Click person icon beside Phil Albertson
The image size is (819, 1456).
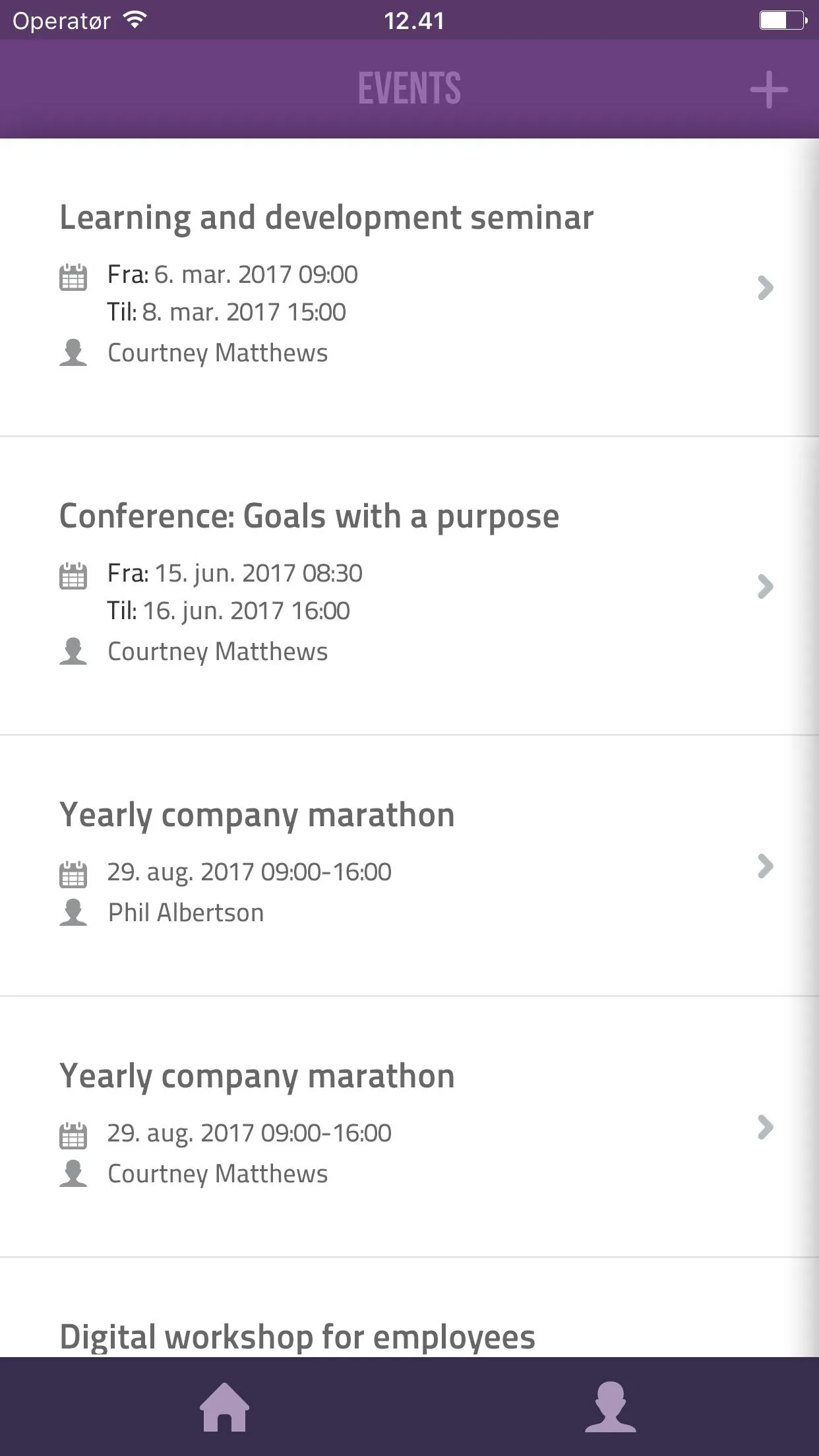(x=73, y=913)
